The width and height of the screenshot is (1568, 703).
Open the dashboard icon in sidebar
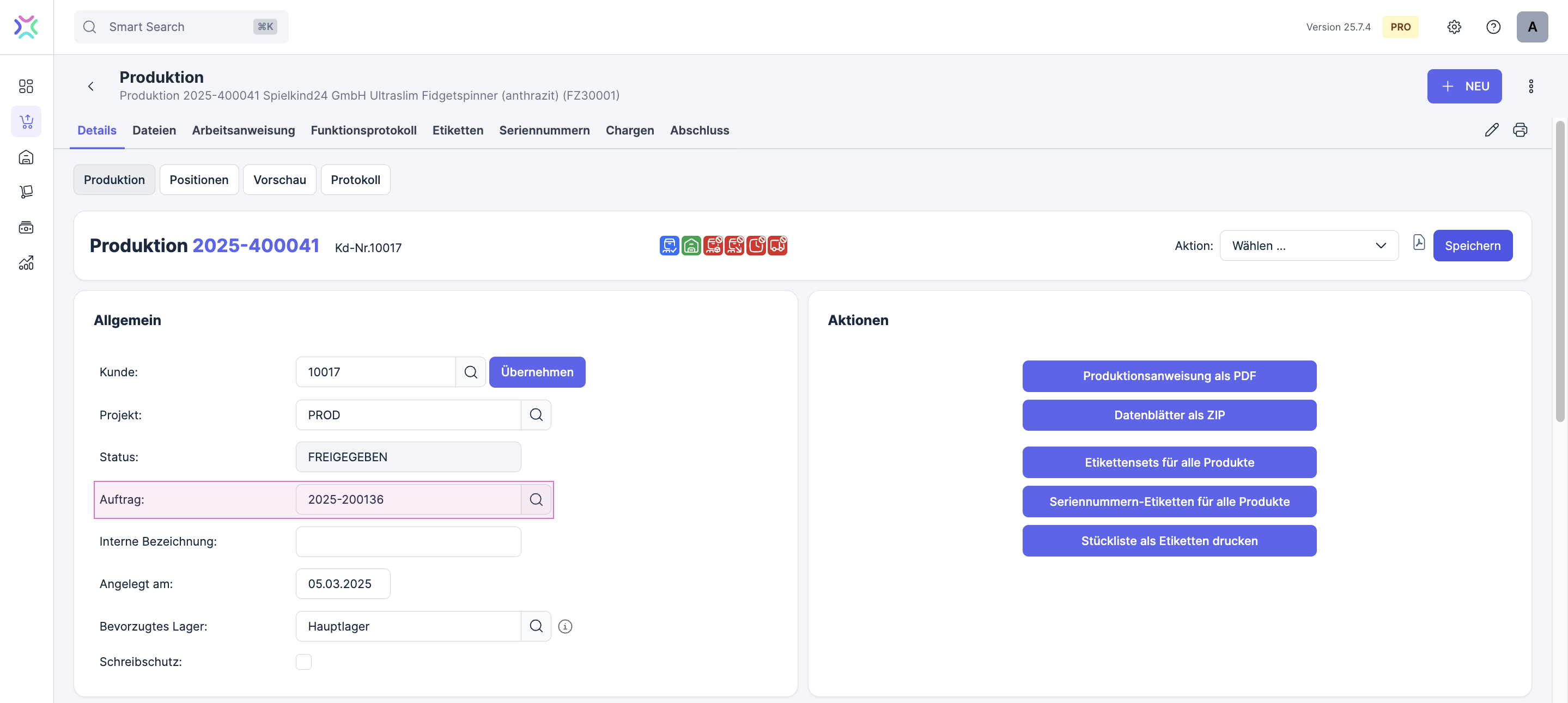point(26,87)
